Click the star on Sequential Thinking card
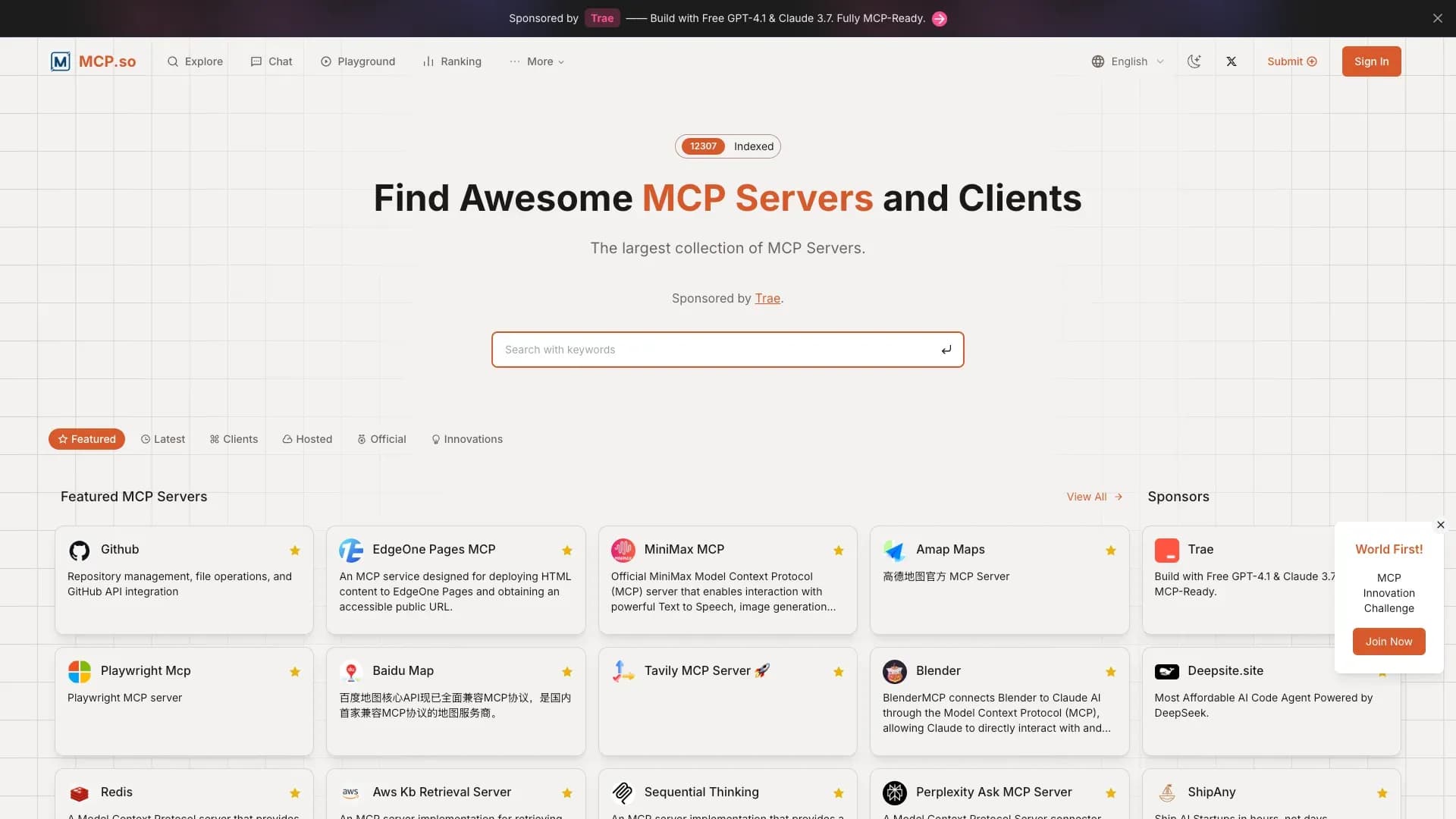The height and width of the screenshot is (819, 1456). (x=839, y=793)
